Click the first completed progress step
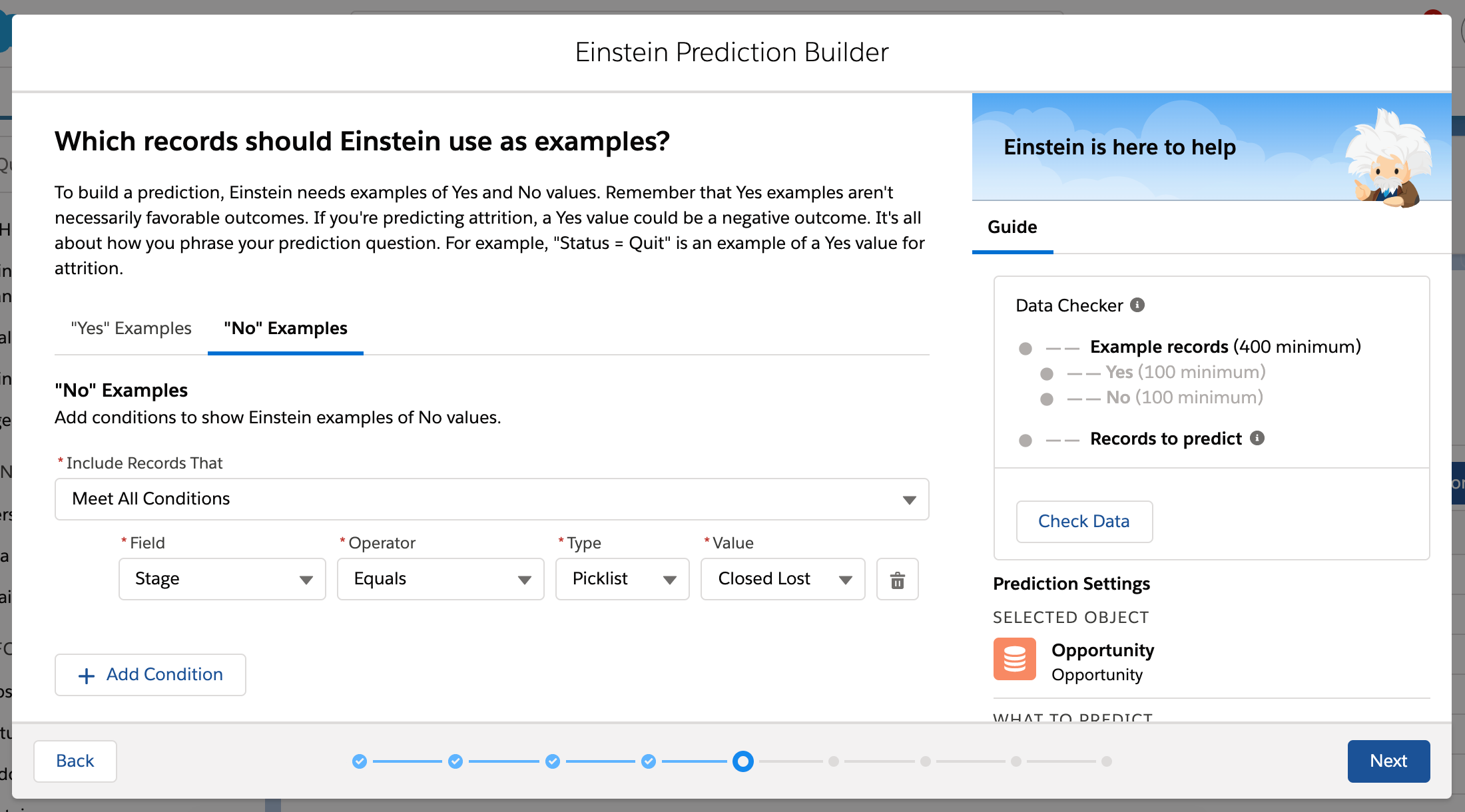The height and width of the screenshot is (812, 1465). tap(360, 761)
